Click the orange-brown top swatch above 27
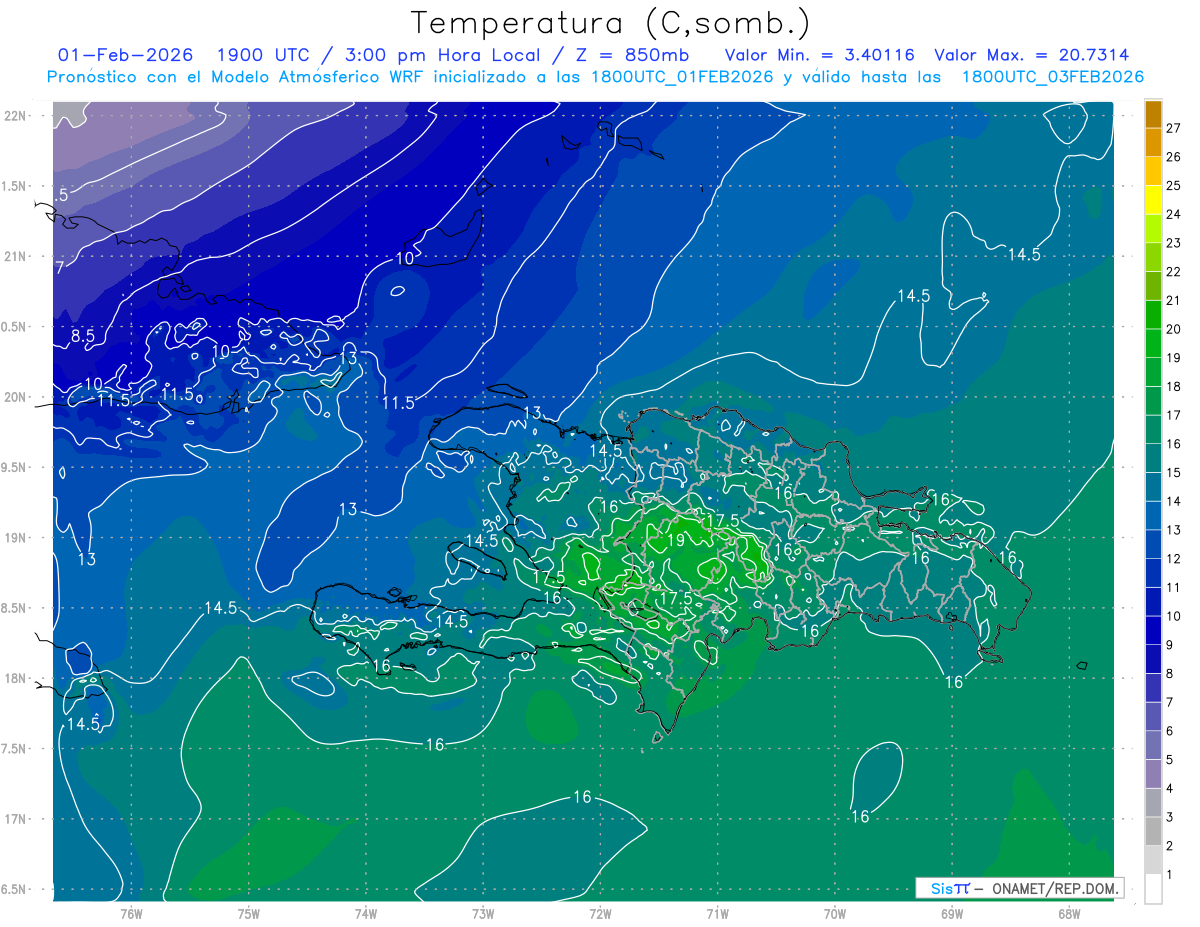The height and width of the screenshot is (927, 1200). point(1153,113)
